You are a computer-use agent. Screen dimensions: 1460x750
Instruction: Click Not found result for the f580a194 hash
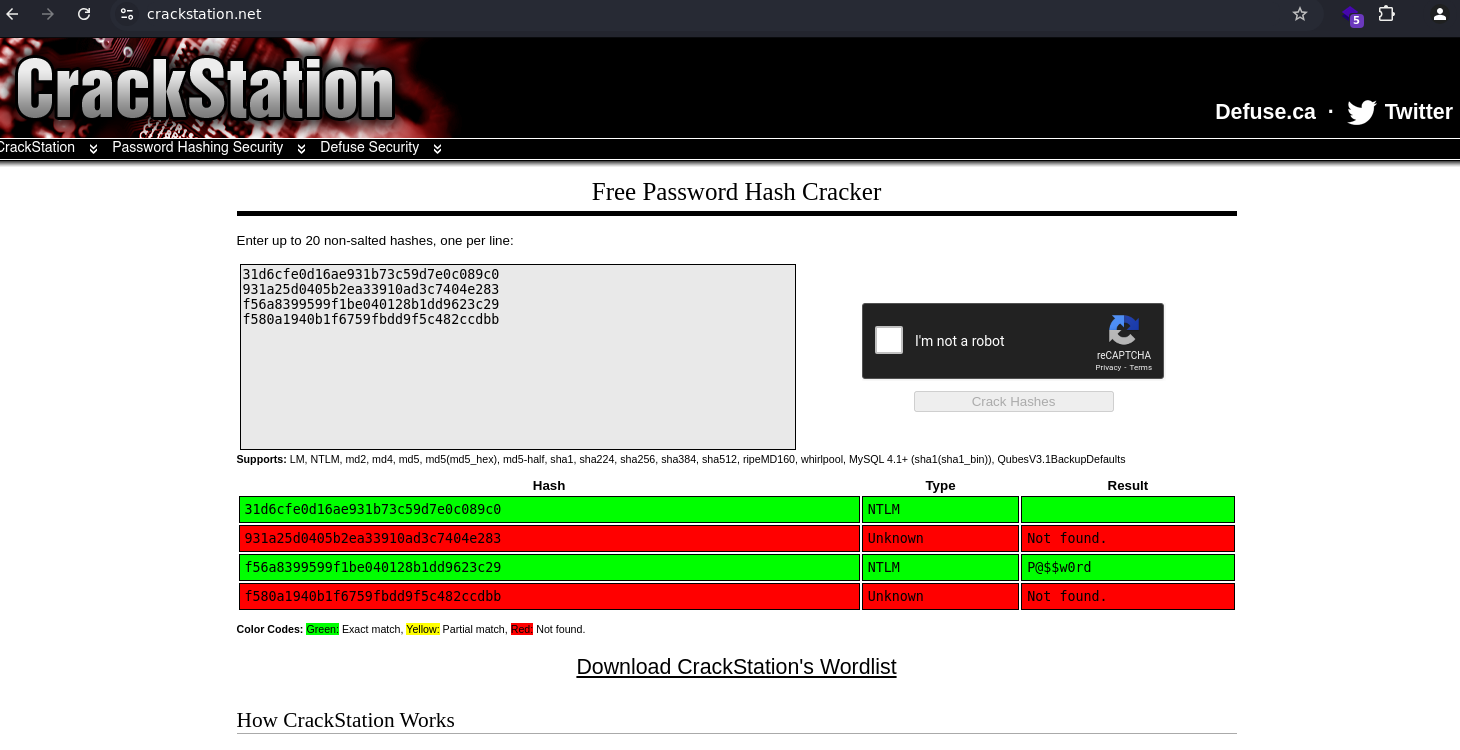click(x=1128, y=596)
